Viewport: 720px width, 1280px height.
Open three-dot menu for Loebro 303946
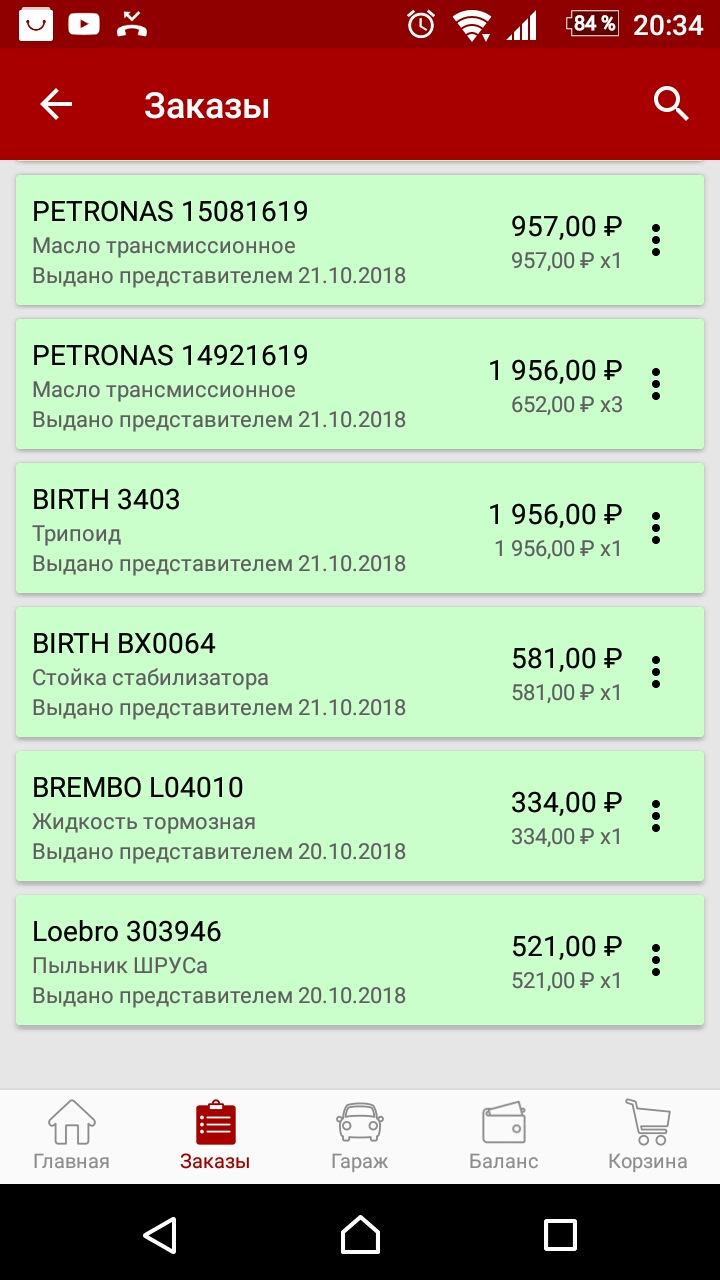656,960
